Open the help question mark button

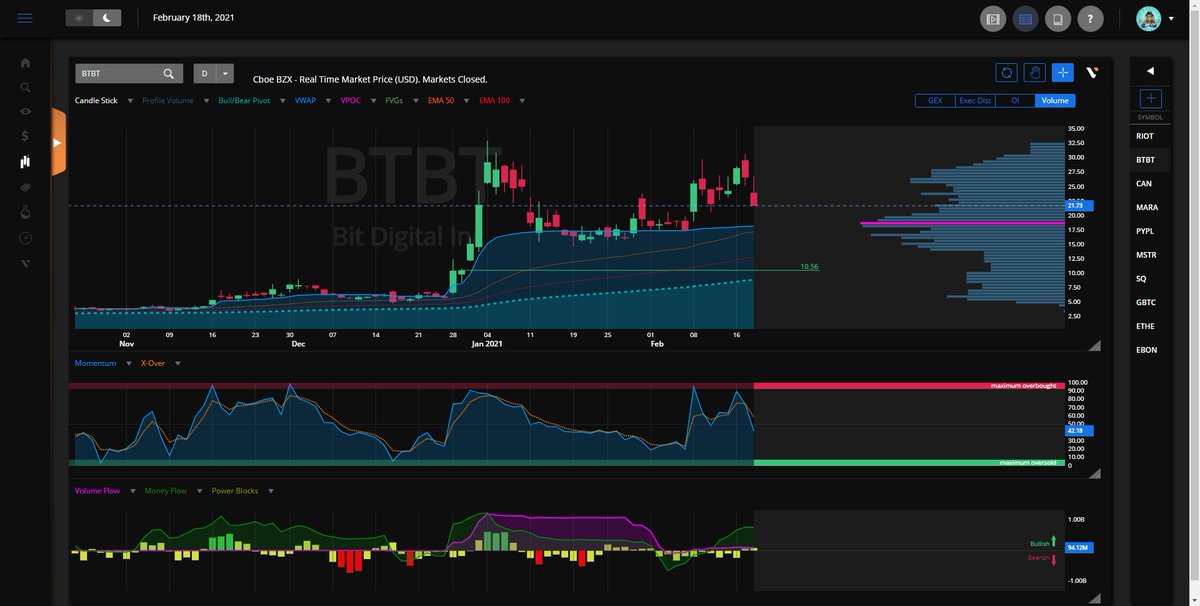(1091, 18)
